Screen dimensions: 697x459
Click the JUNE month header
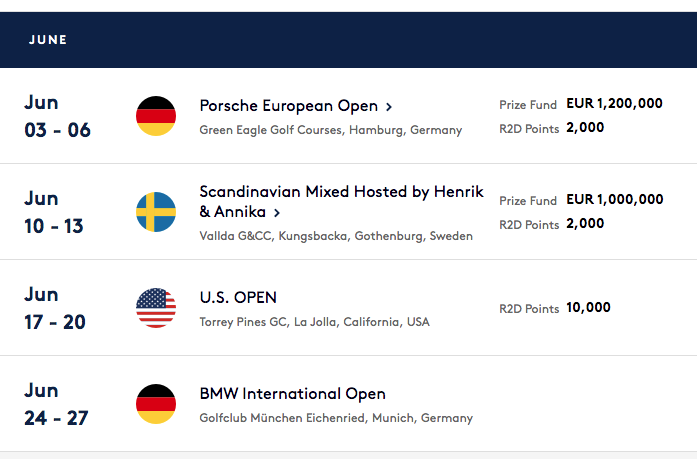tap(48, 40)
